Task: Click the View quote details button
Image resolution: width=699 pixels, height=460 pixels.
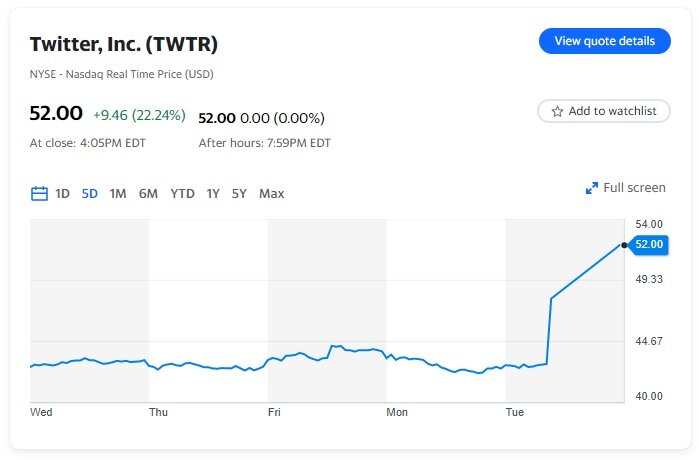Action: 604,41
